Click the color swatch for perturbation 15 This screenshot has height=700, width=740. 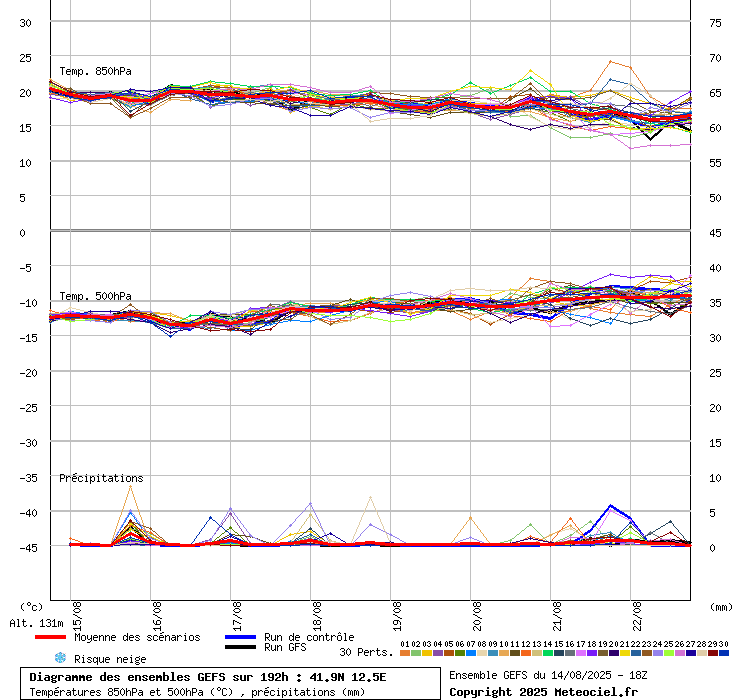coord(559,652)
